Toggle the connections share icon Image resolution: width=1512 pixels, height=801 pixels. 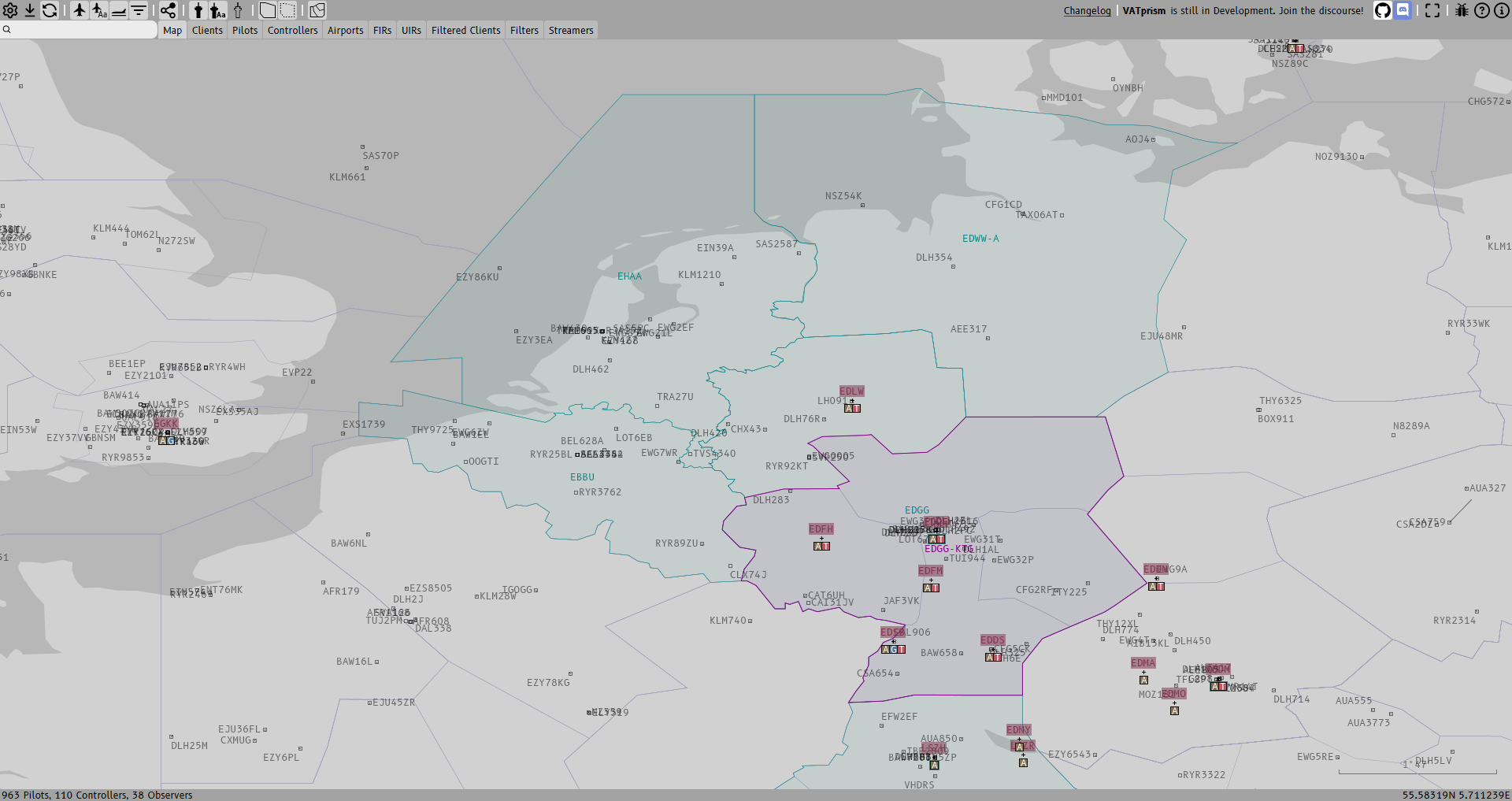pos(169,10)
